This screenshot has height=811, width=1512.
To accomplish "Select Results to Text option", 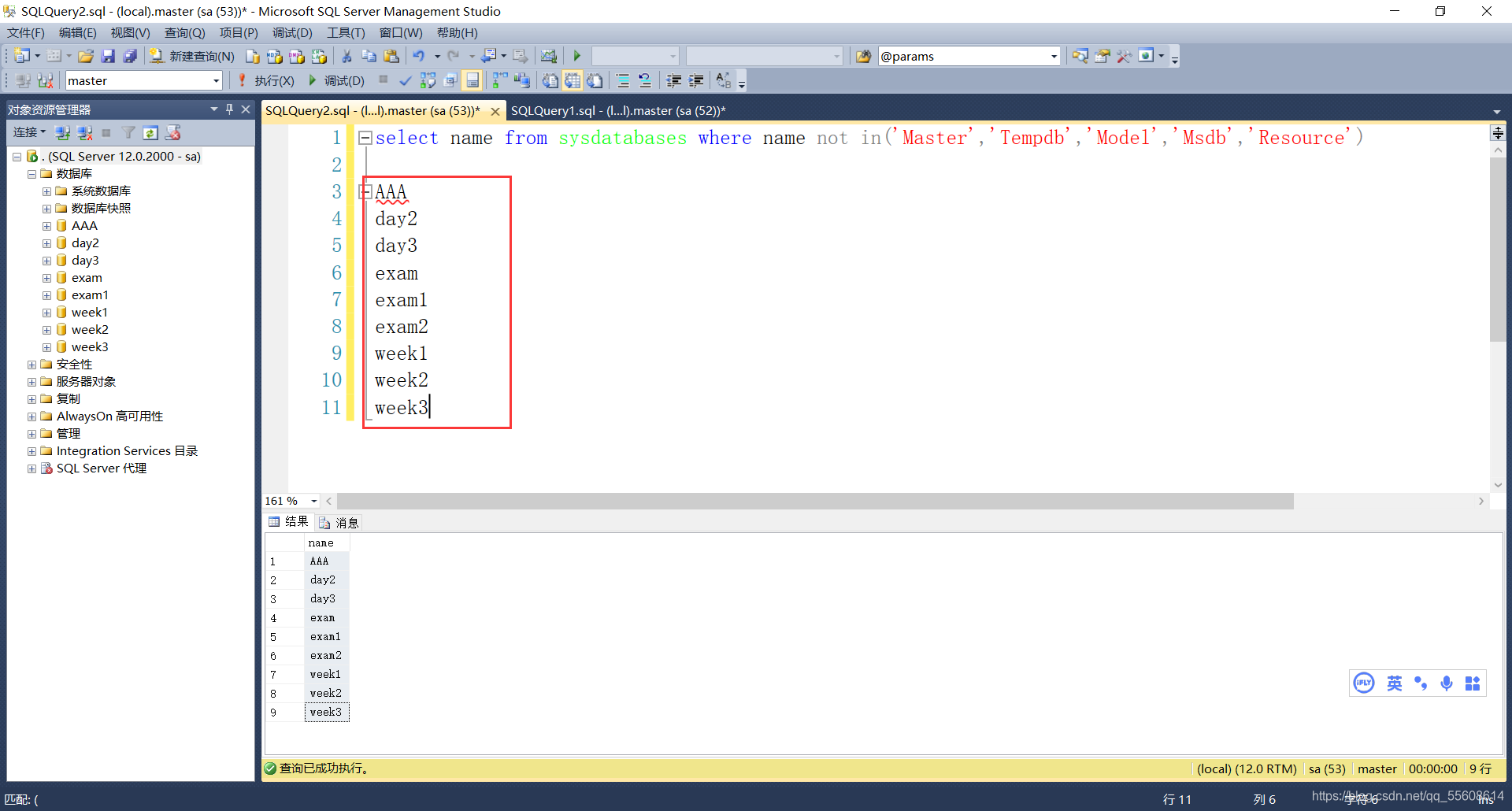I will click(x=550, y=80).
